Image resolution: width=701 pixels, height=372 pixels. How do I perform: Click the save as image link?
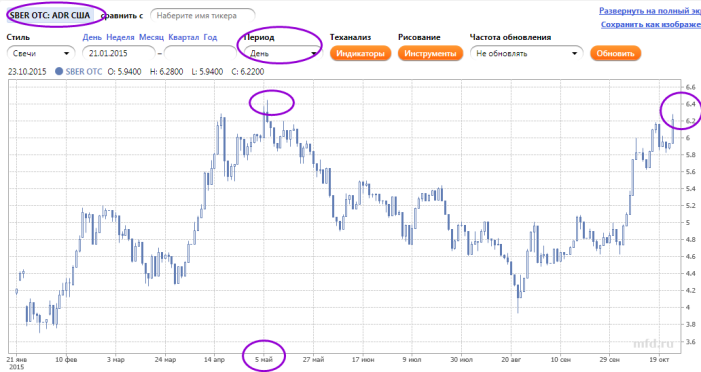(x=651, y=24)
